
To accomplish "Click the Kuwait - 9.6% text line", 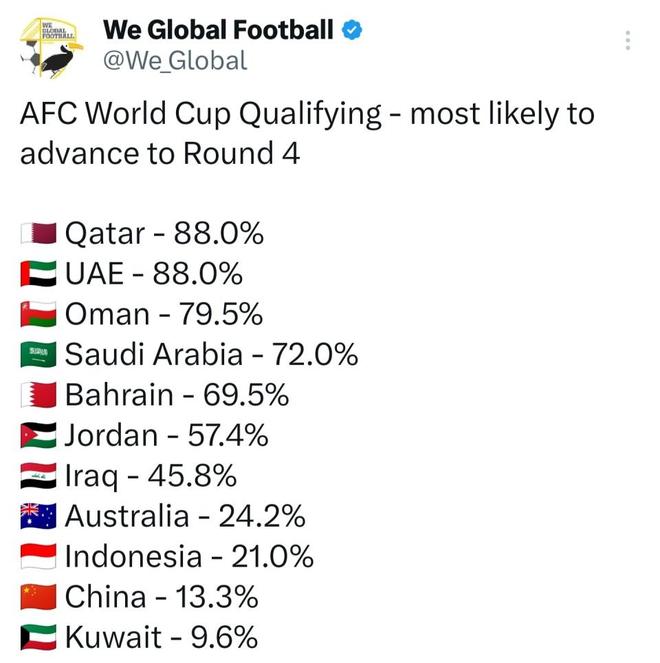I will [x=161, y=638].
